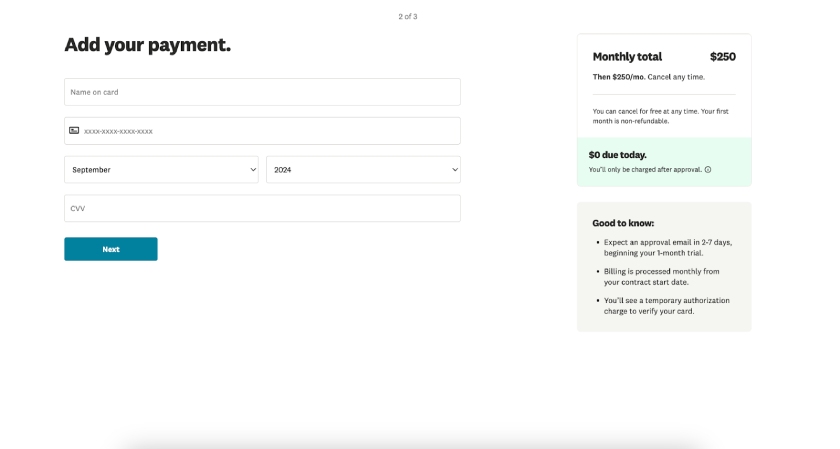This screenshot has width=840, height=449.
Task: Click the Name on card field
Action: (x=262, y=92)
